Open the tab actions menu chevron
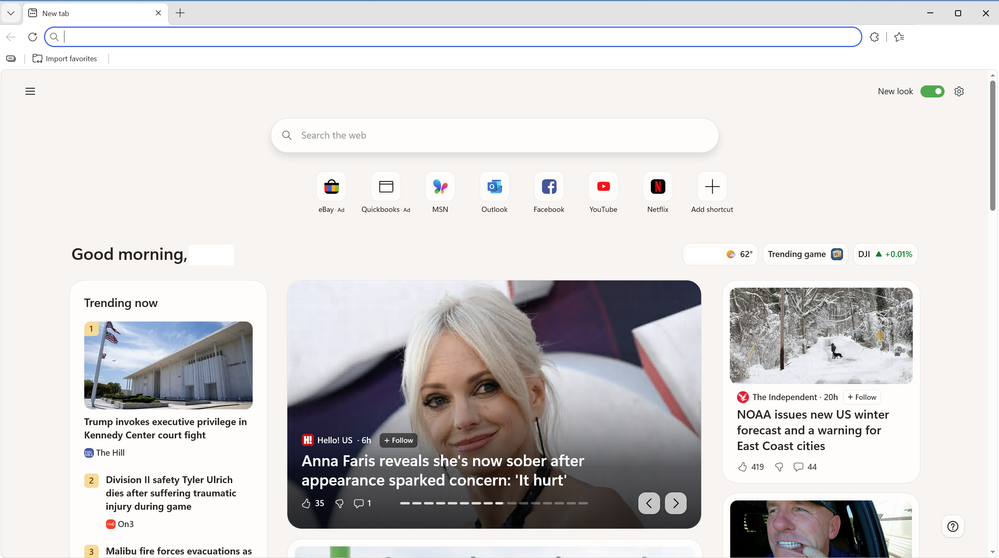The image size is (999, 558). tap(11, 13)
